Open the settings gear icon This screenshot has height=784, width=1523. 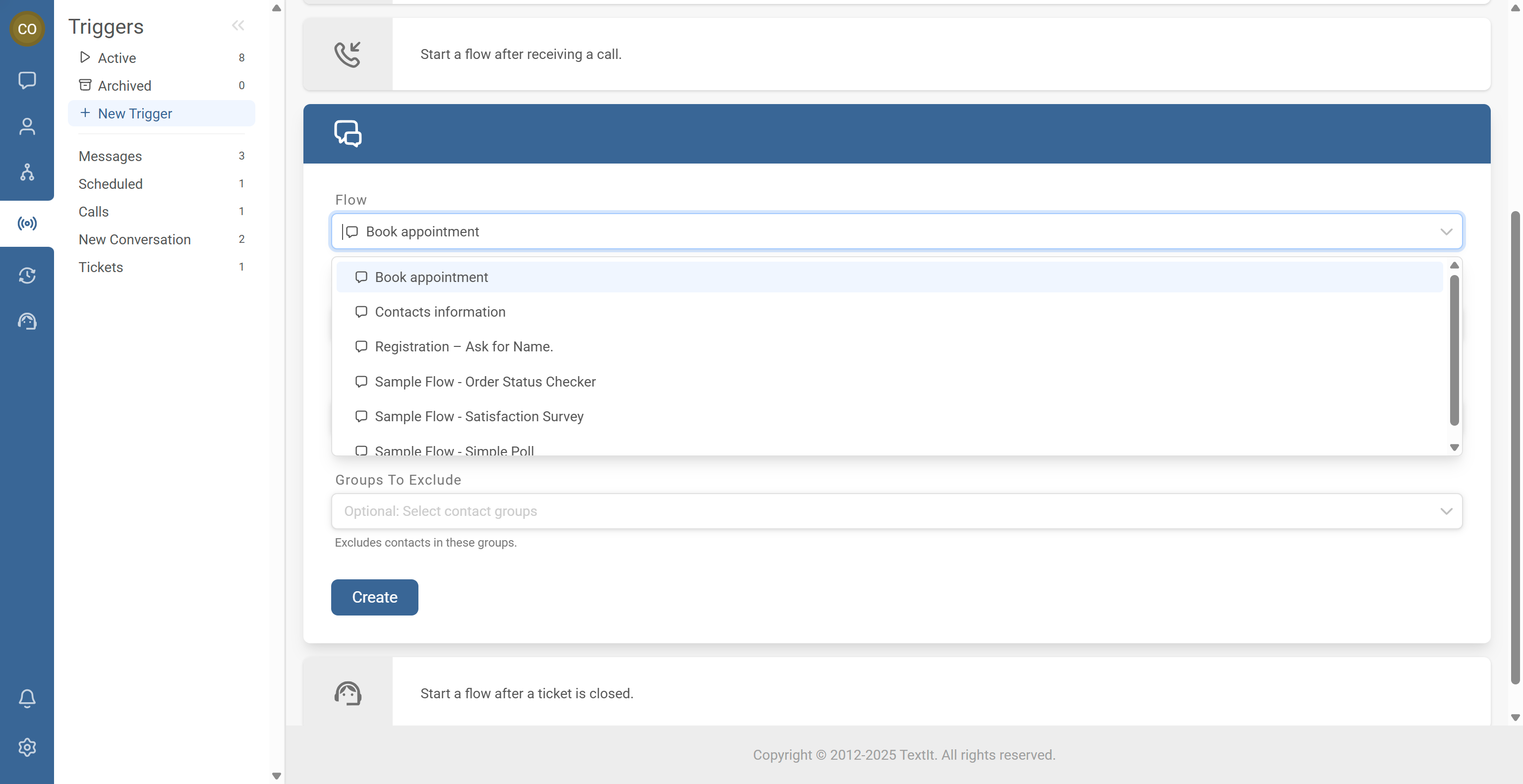[27, 747]
